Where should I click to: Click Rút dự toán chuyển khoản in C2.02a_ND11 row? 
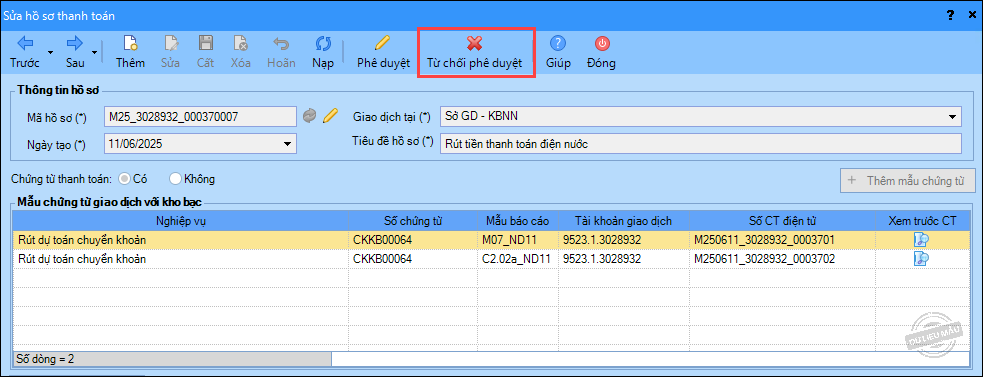coord(82,258)
